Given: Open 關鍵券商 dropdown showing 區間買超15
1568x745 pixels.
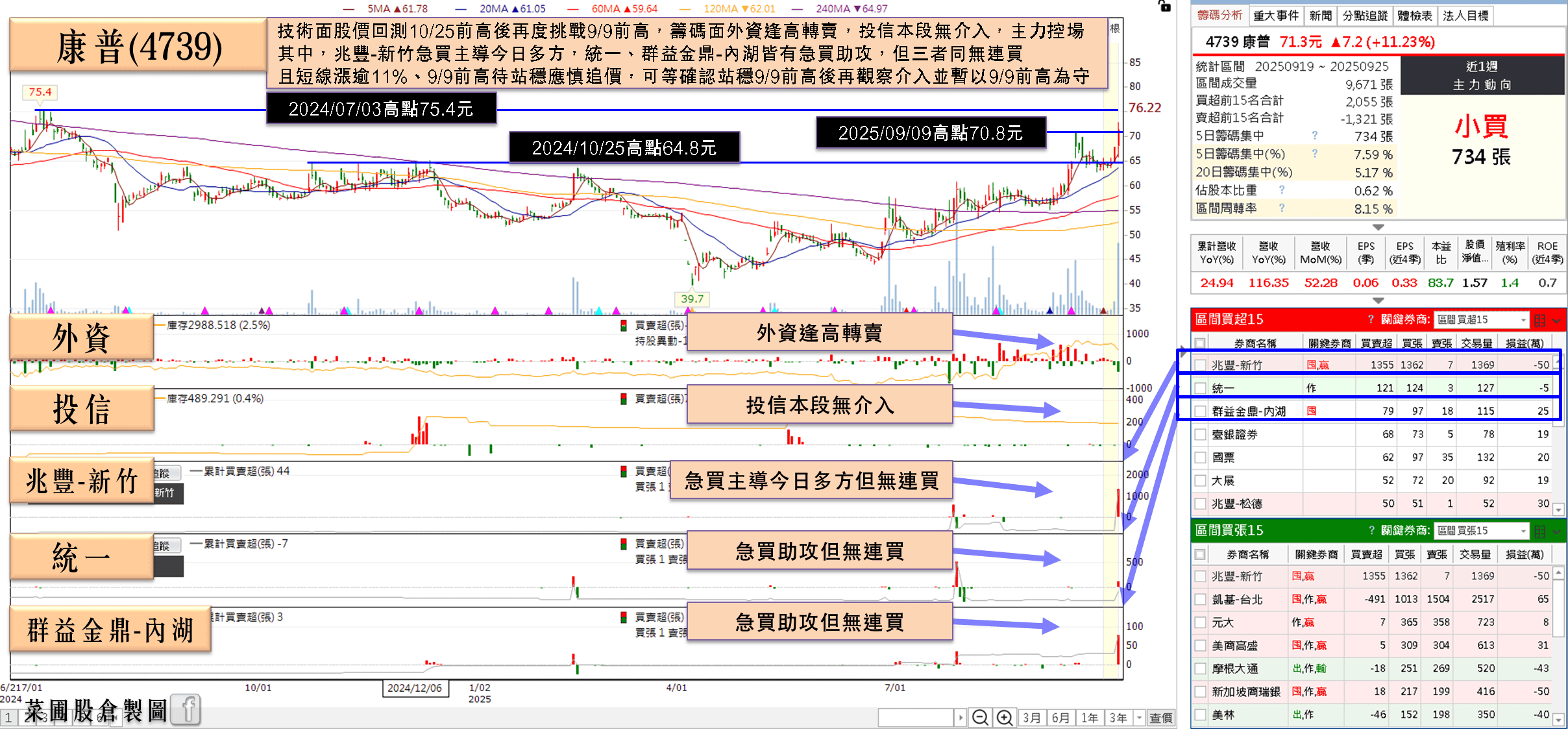Looking at the screenshot, I should pos(1482,320).
